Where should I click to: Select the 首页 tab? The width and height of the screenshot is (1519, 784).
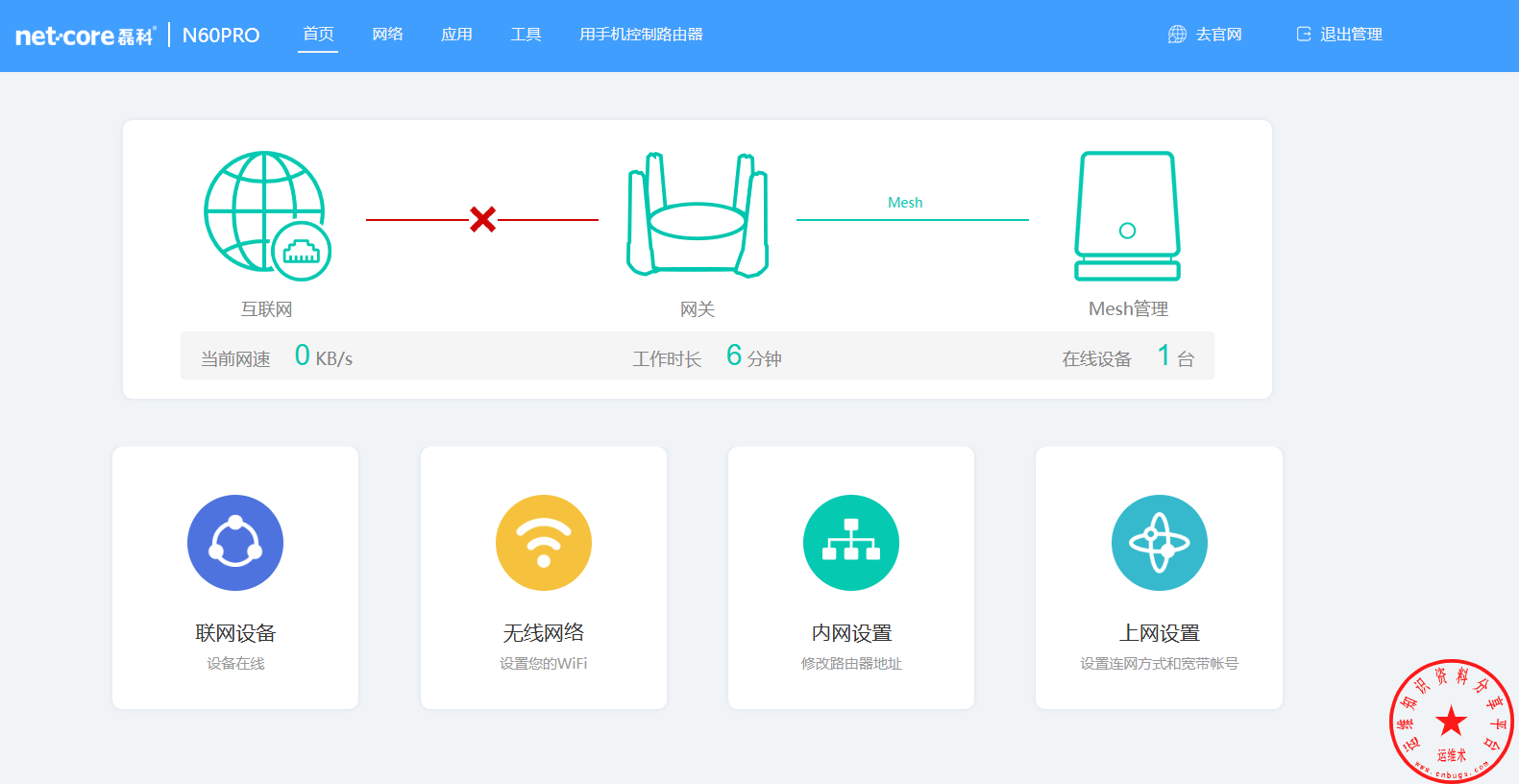[x=318, y=35]
